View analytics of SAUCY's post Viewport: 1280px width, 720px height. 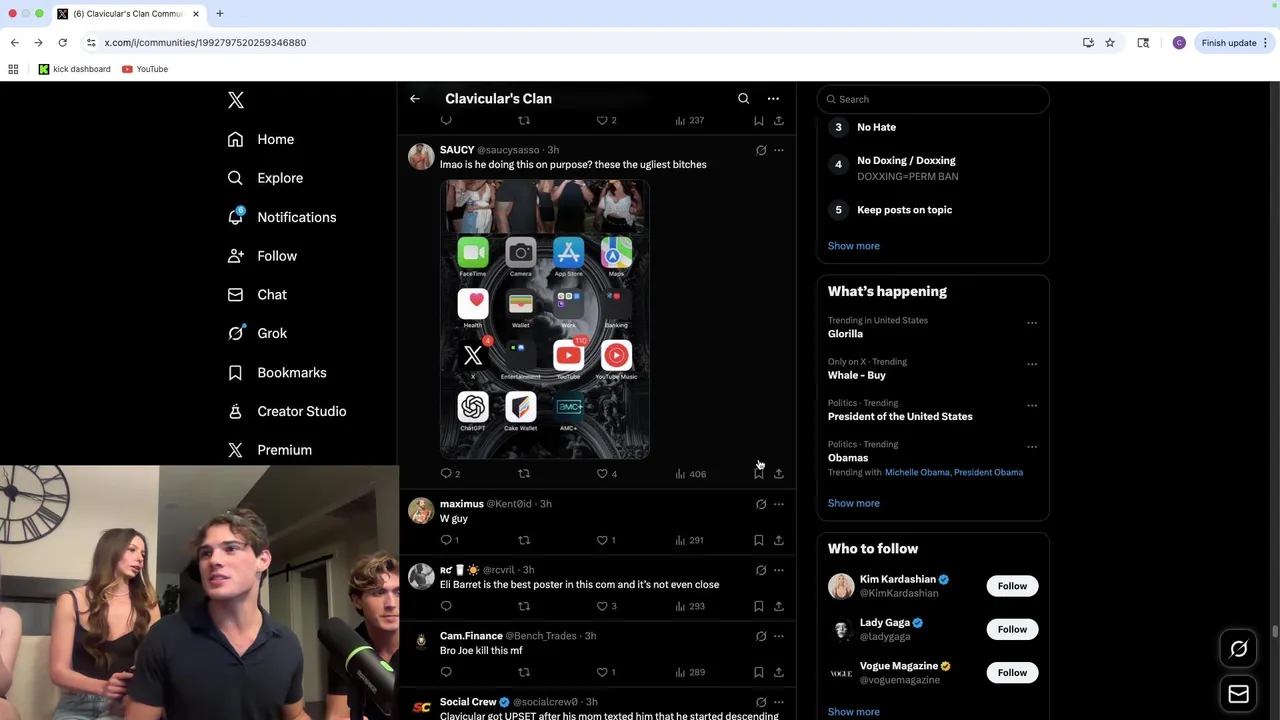(x=690, y=474)
